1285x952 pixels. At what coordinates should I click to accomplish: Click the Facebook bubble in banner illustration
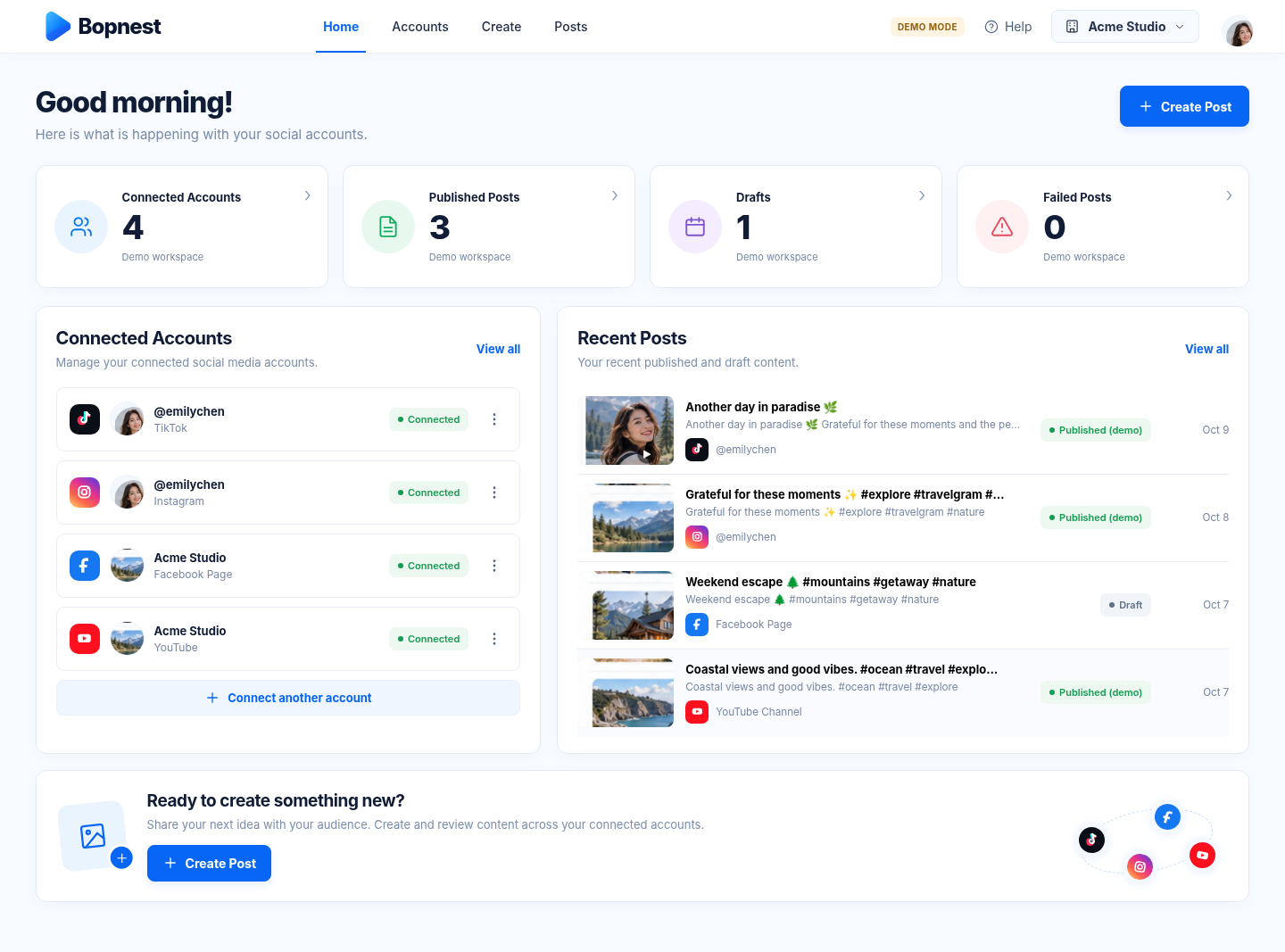(1167, 816)
